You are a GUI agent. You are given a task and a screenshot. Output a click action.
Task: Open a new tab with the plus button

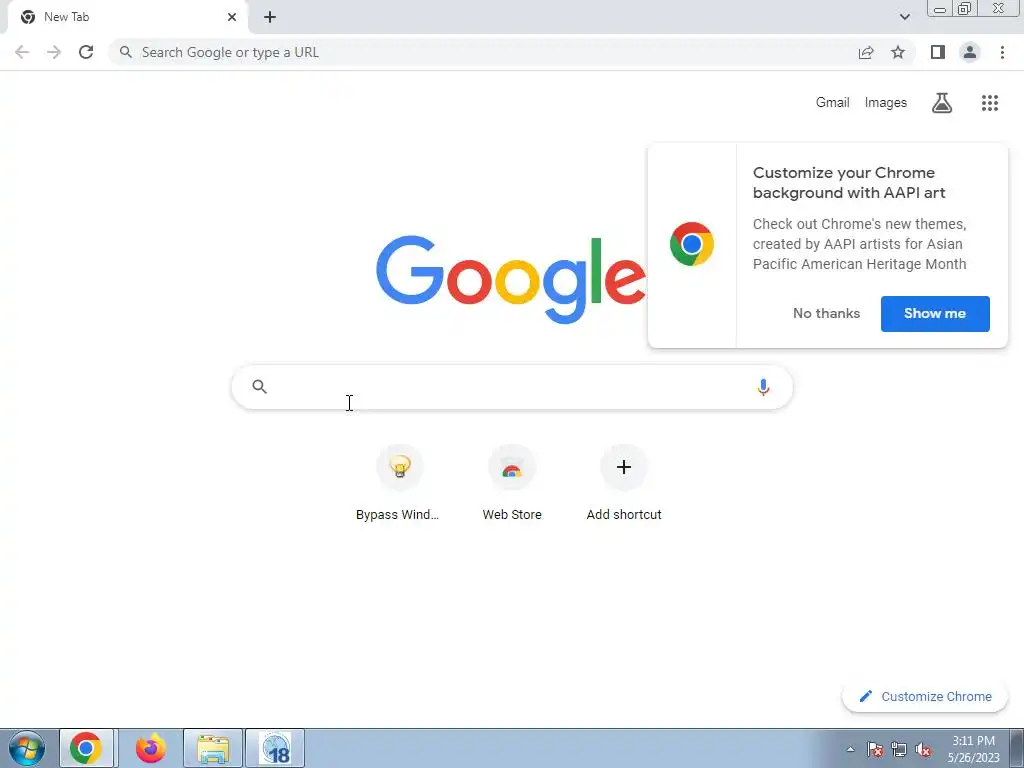[270, 17]
